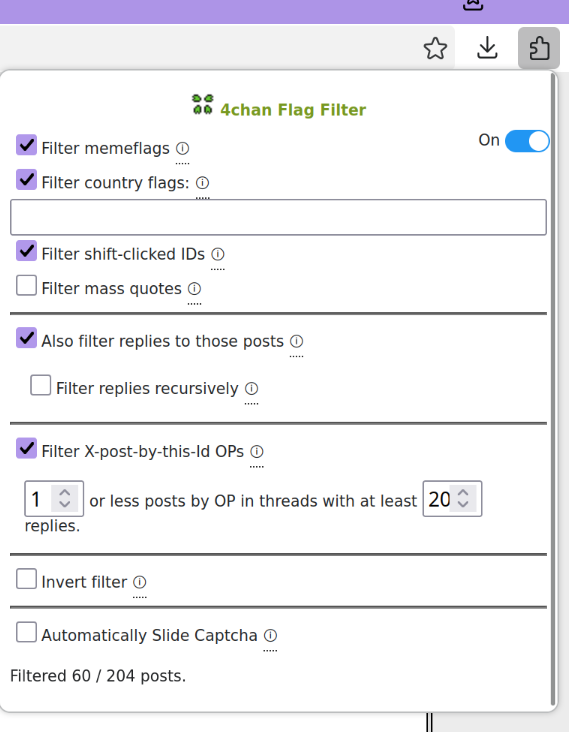
Task: Click info icon beside Filter memeflags
Action: (x=183, y=148)
